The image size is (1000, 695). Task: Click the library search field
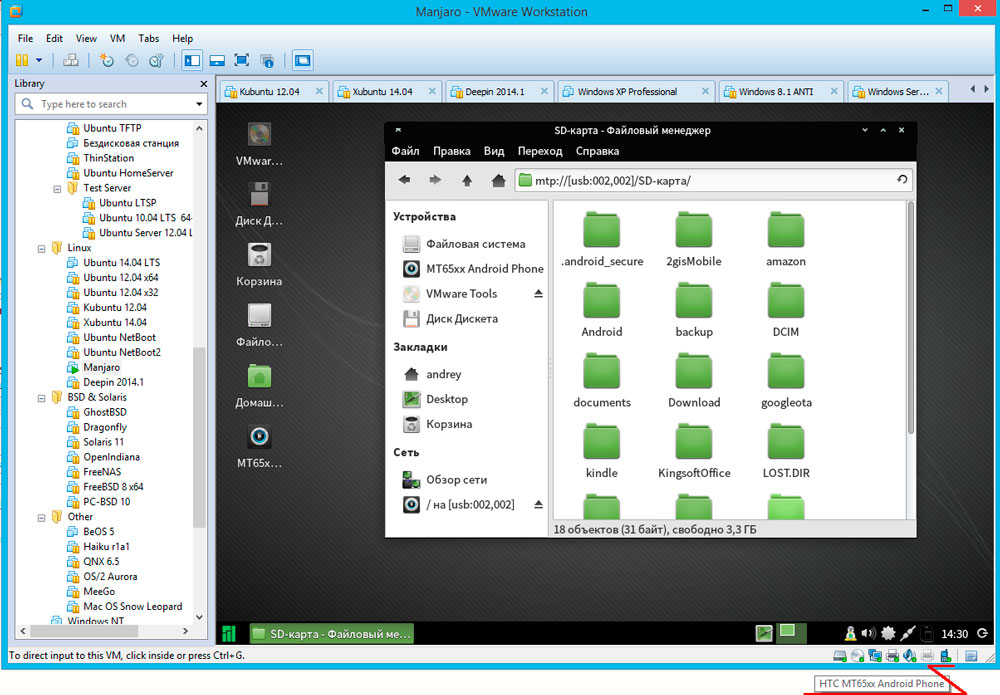pyautogui.click(x=110, y=104)
